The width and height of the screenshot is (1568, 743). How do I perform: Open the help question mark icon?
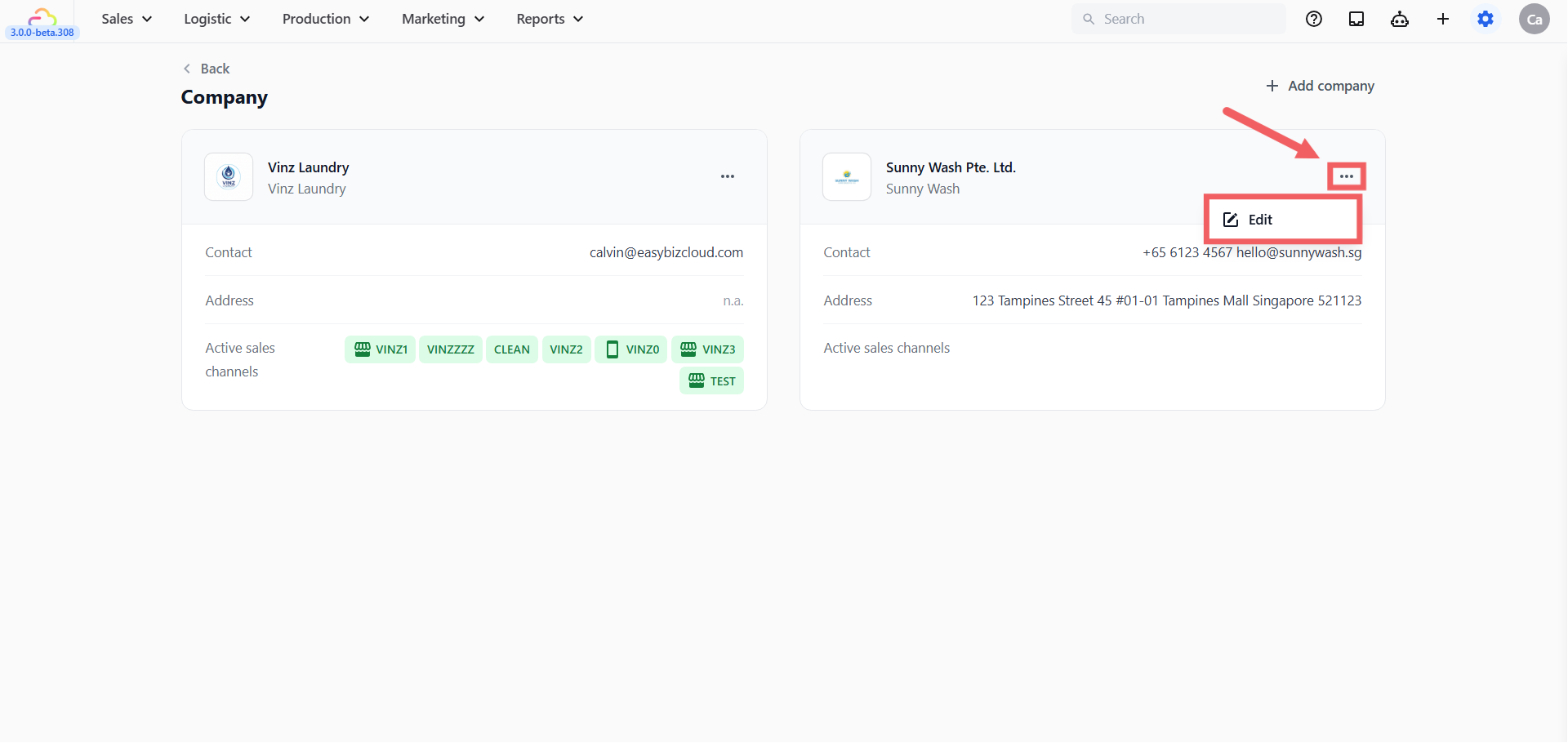click(1314, 19)
